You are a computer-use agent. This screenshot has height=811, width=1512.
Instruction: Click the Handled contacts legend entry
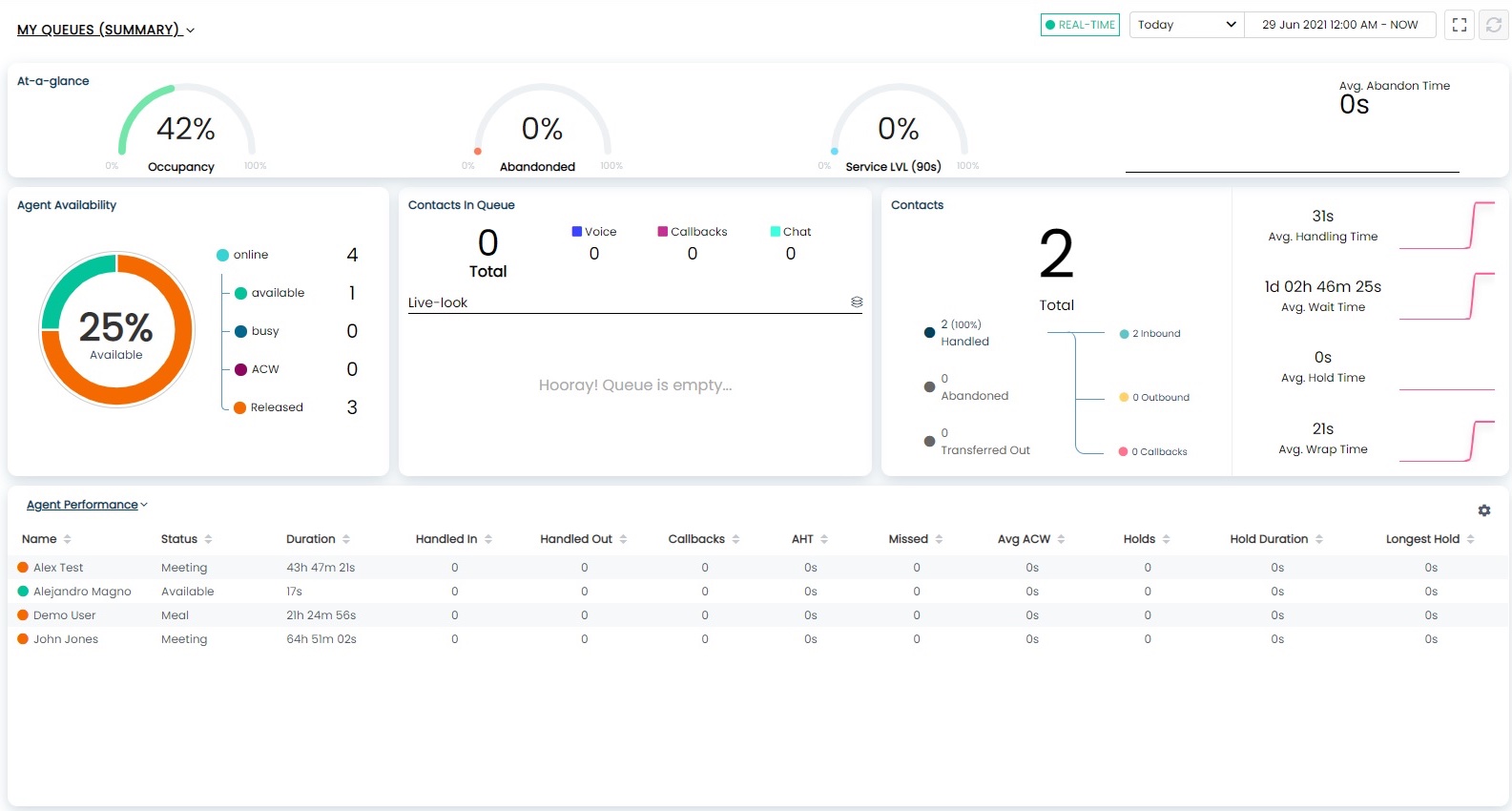957,333
